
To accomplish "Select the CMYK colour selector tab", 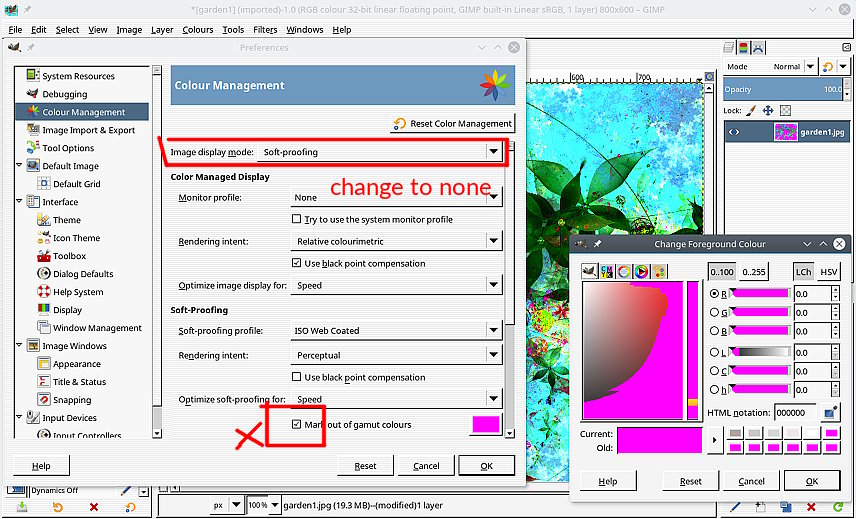I will 607,271.
